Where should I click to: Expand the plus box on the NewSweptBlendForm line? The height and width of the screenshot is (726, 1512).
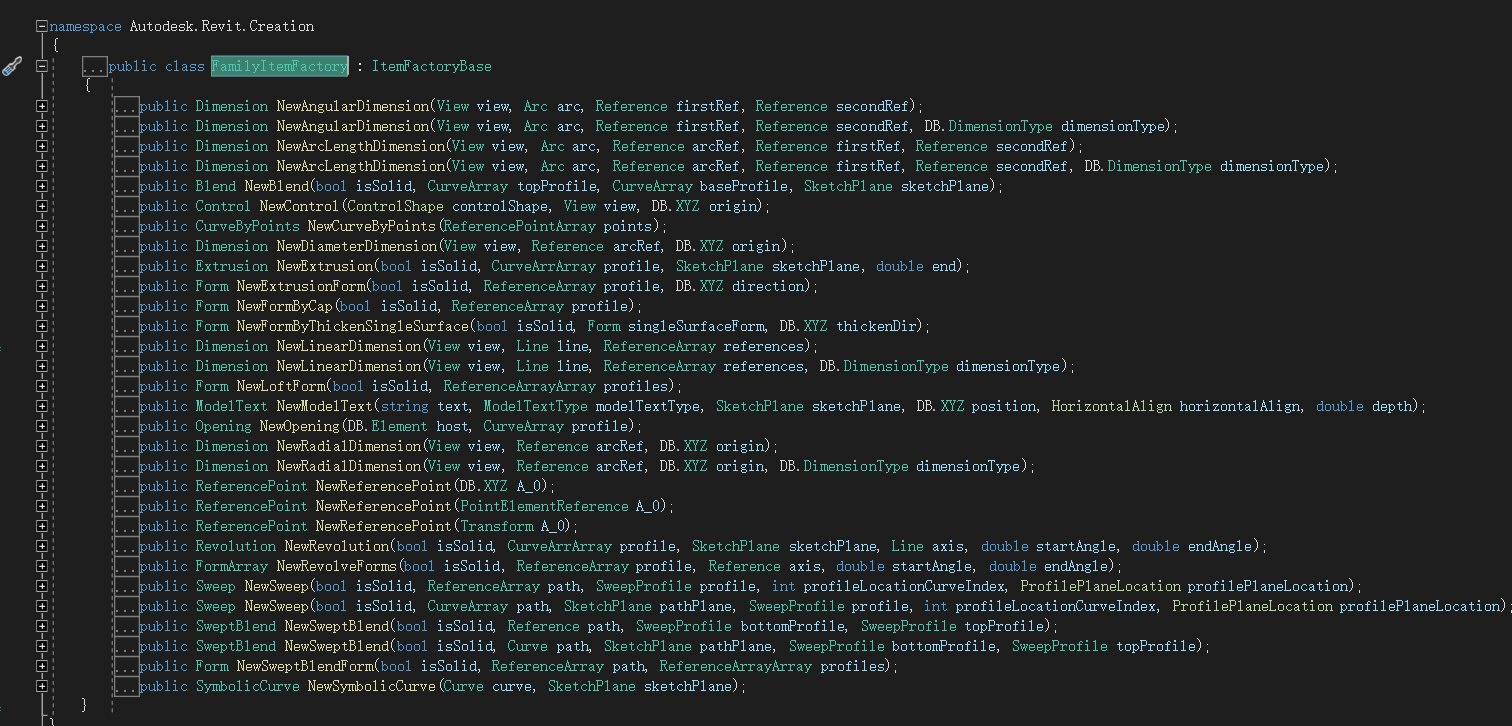[x=41, y=666]
